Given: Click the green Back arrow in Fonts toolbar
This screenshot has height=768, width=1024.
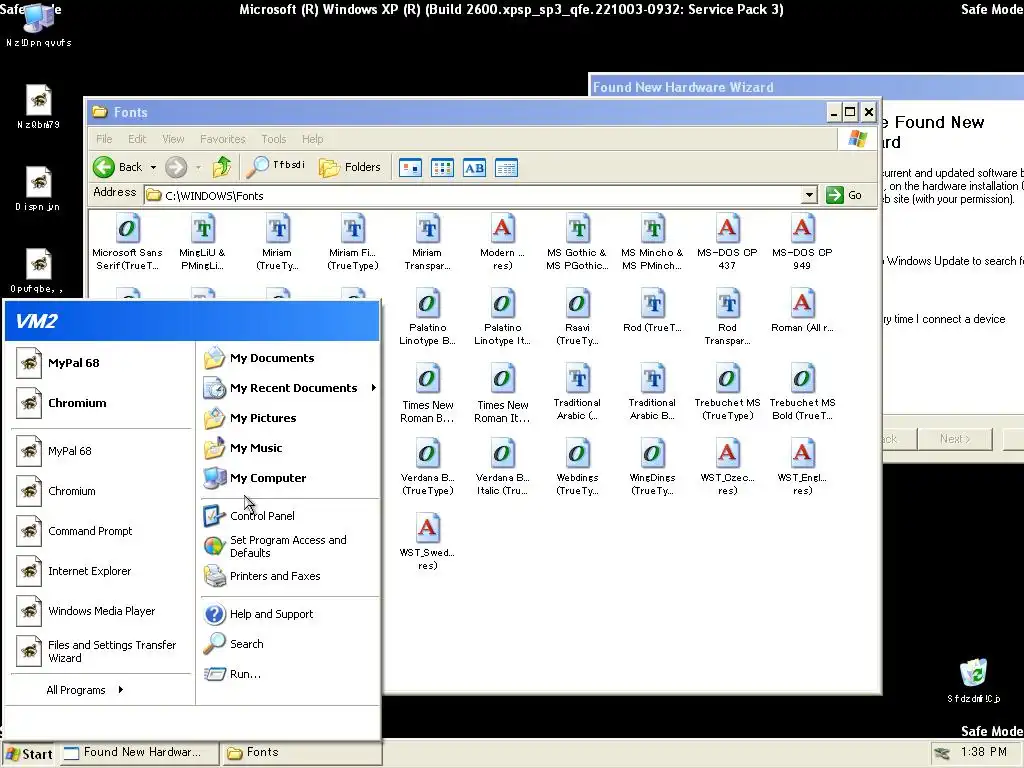Looking at the screenshot, I should (104, 167).
